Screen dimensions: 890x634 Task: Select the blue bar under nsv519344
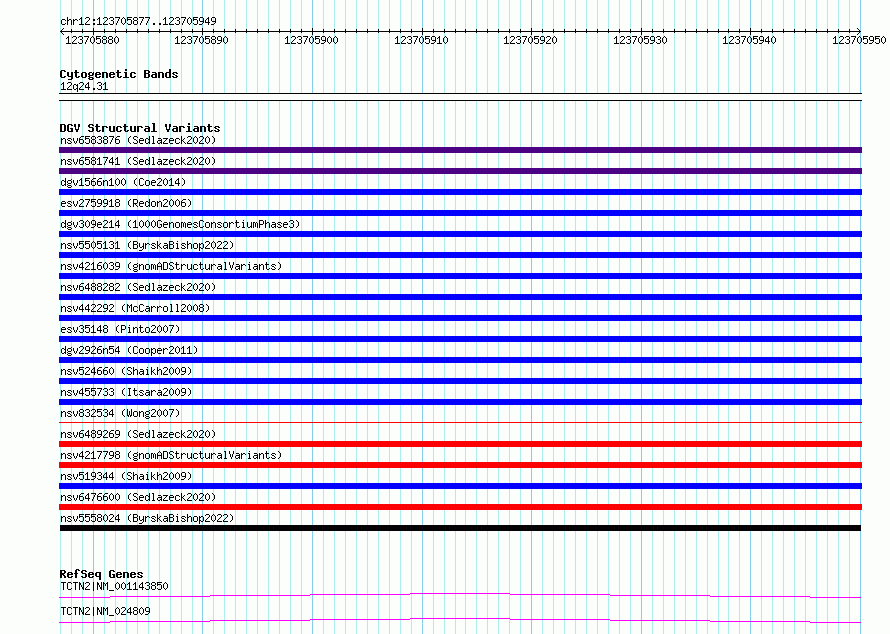[460, 486]
